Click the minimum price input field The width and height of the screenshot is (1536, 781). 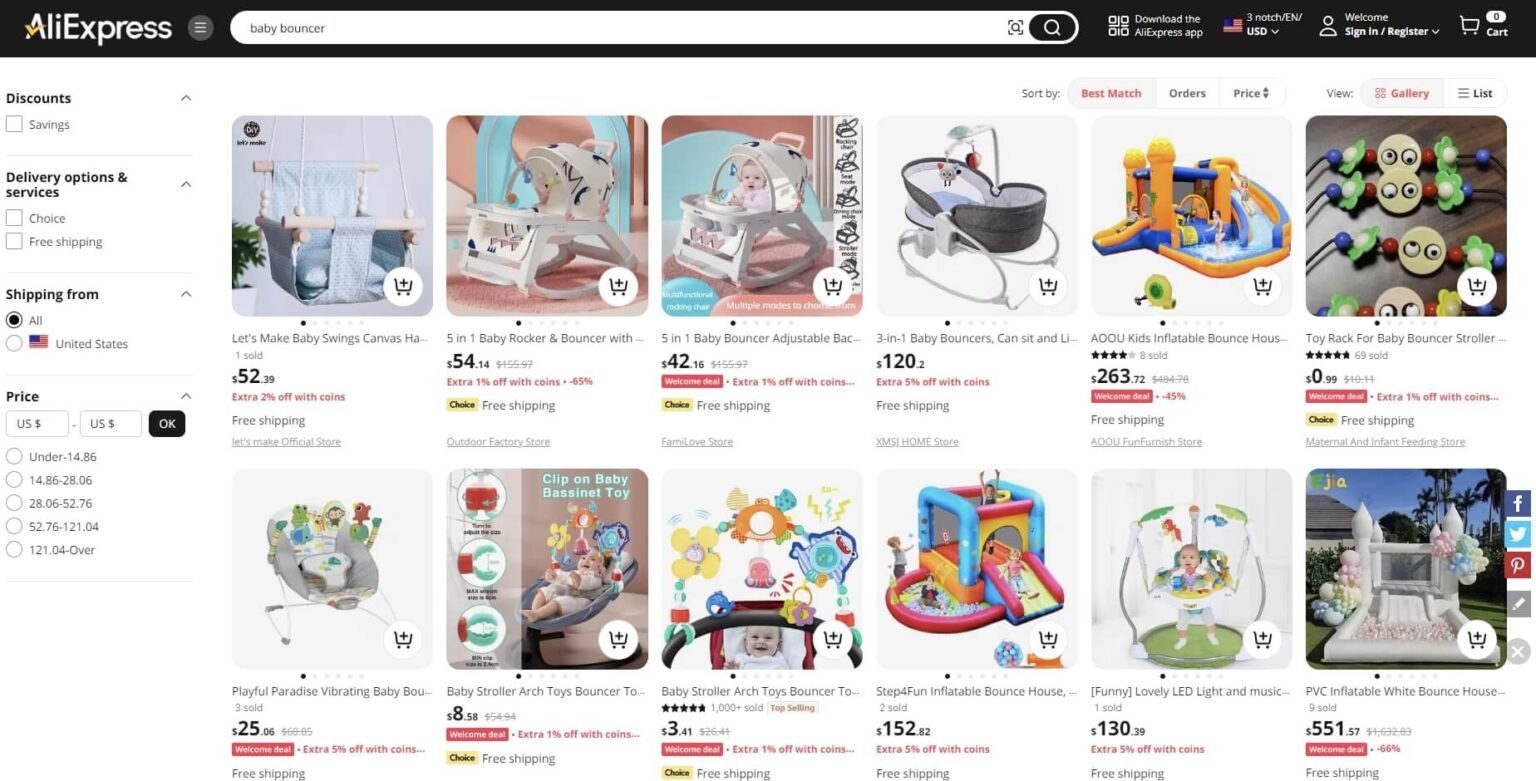pyautogui.click(x=37, y=424)
